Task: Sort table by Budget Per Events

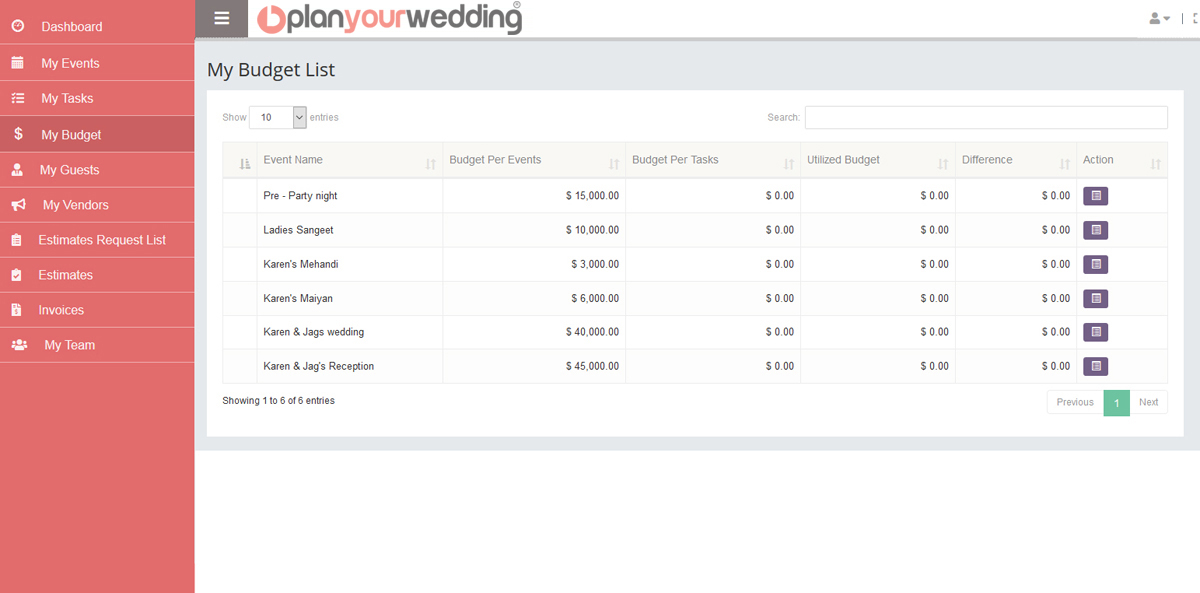Action: pos(534,160)
